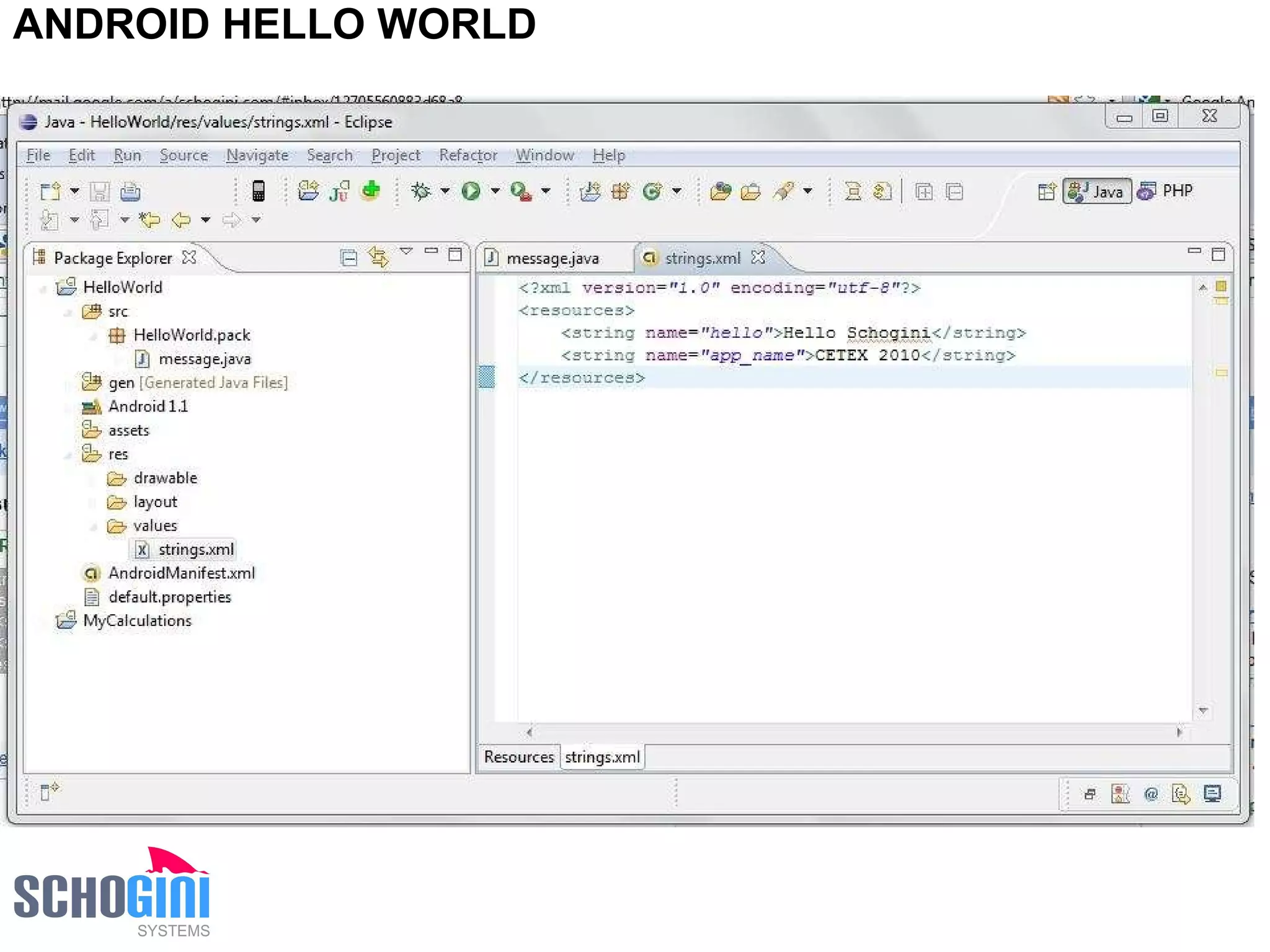Click the New Java Class icon
Viewport: 1270px width, 952px height.
[652, 191]
